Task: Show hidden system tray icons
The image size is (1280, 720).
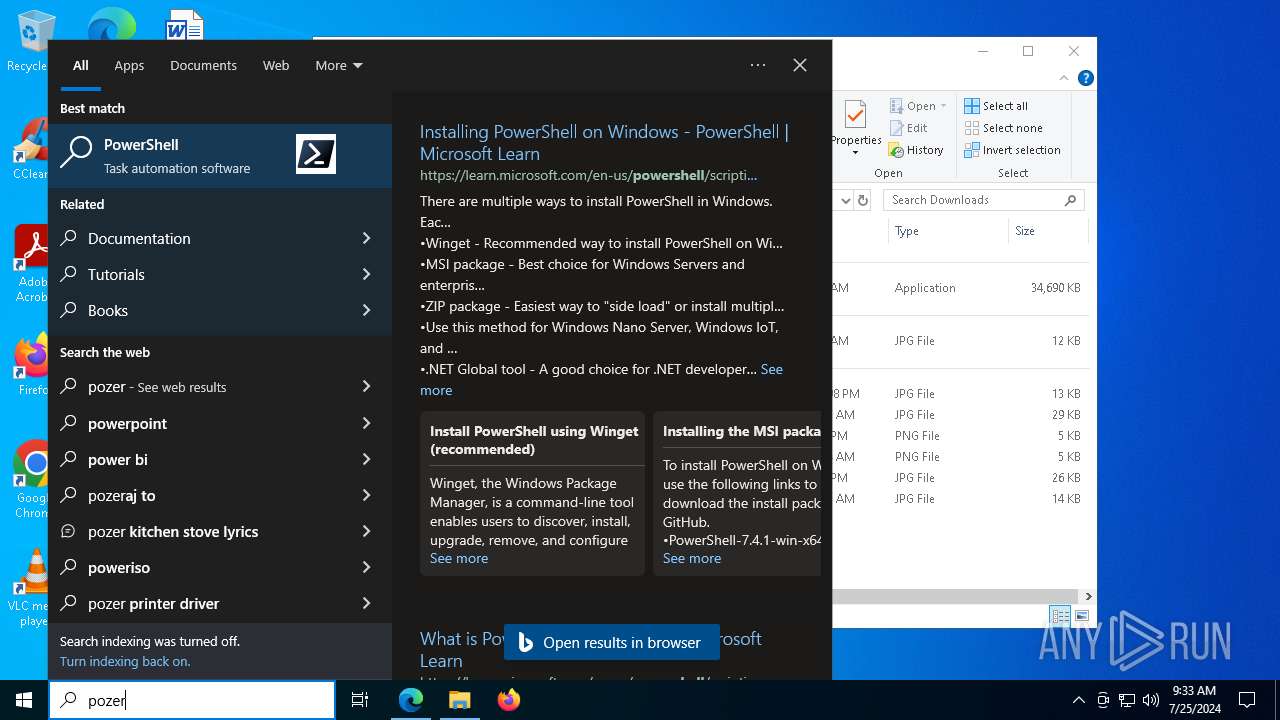Action: pos(1078,700)
